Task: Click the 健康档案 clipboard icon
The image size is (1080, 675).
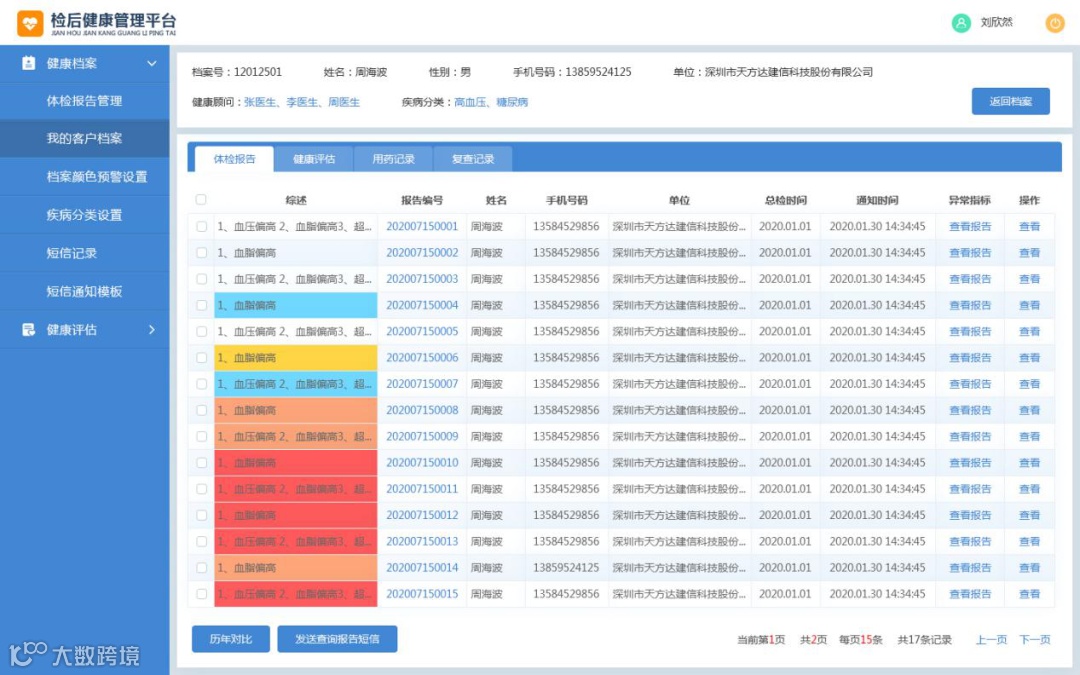Action: [x=28, y=63]
